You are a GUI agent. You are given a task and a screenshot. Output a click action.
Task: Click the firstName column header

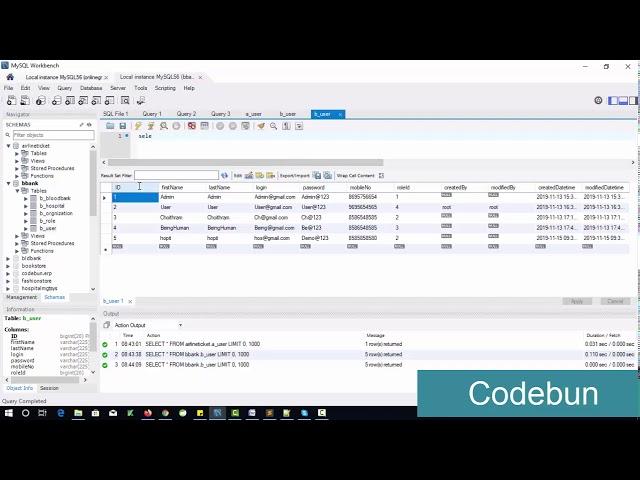click(172, 187)
